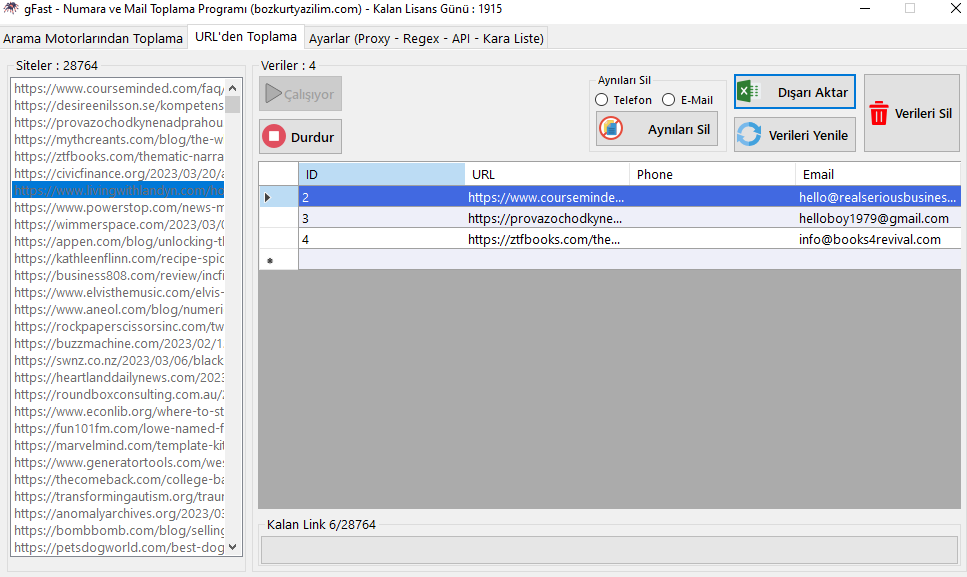The height and width of the screenshot is (577, 967).
Task: Select the highlighted livingwithlandyn.com list entry
Action: pyautogui.click(x=118, y=190)
